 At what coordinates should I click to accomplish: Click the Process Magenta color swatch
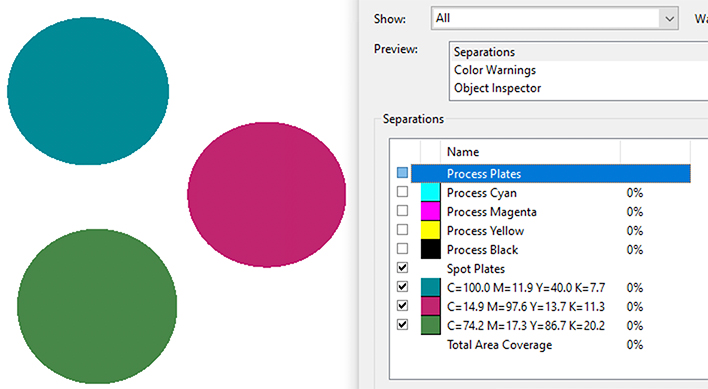click(x=430, y=211)
